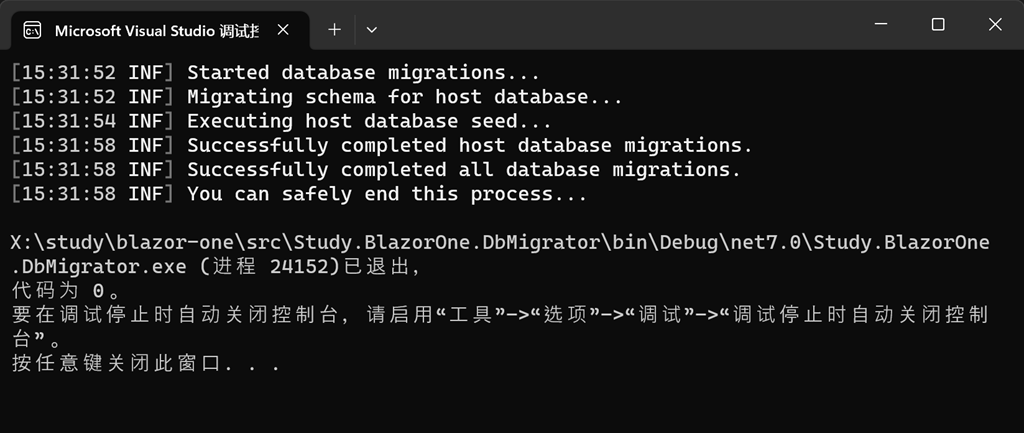Minimize the terminal window

pos(879,25)
